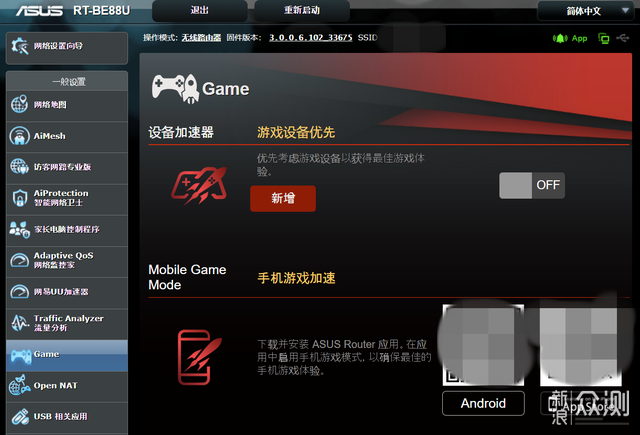Click the Android QR code image
Image resolution: width=640 pixels, height=435 pixels.
(x=483, y=345)
